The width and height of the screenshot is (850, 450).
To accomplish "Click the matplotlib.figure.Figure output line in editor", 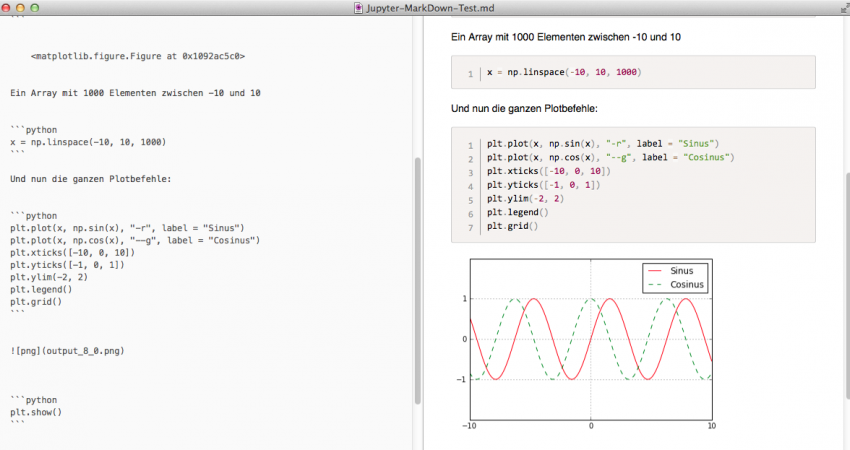I will click(x=138, y=56).
